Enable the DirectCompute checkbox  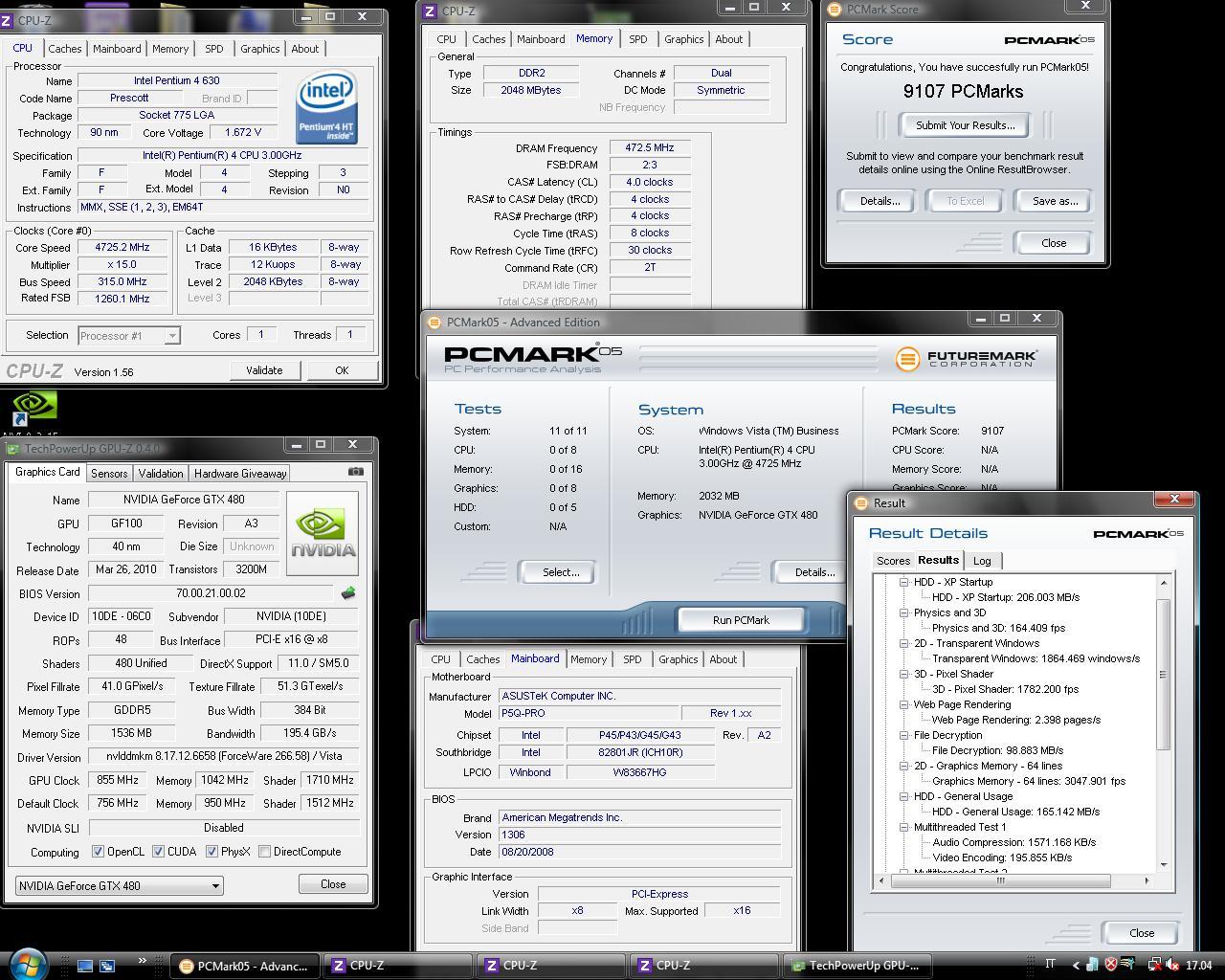click(264, 852)
